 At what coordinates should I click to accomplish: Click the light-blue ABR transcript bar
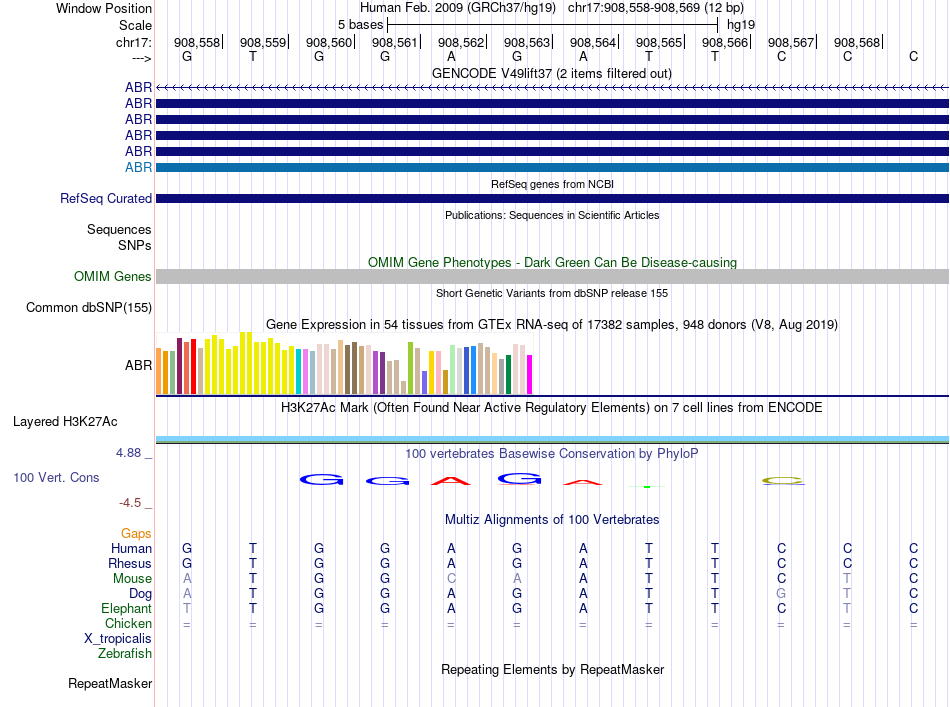pyautogui.click(x=552, y=167)
